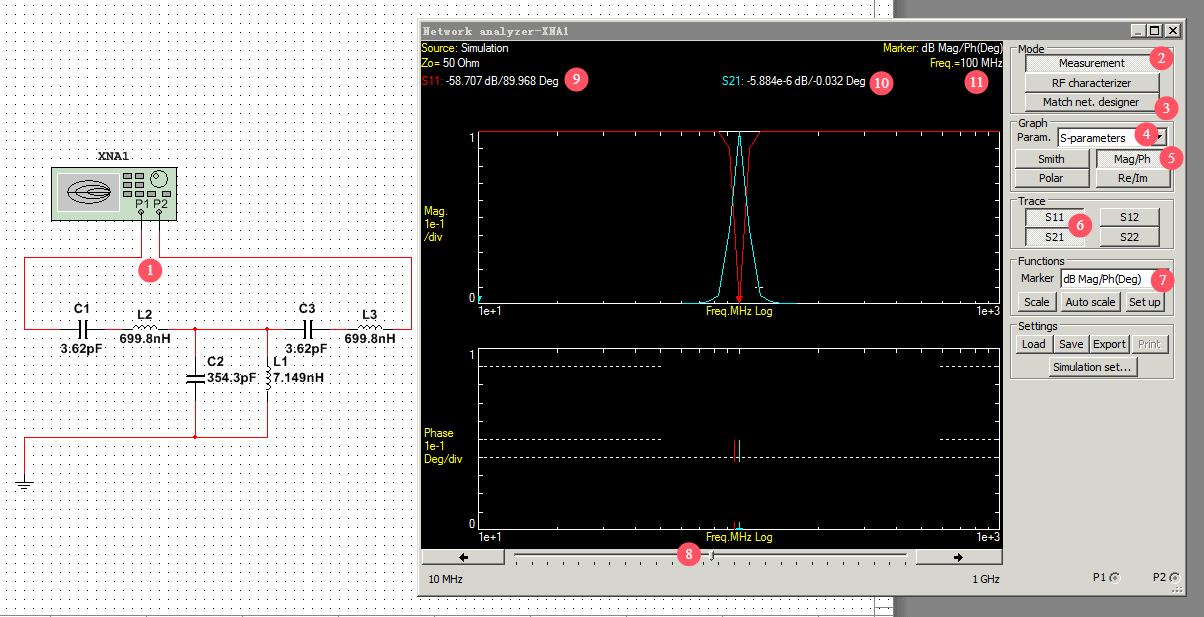Viewport: 1204px width, 617px height.
Task: Click the Auto scale button
Action: tap(1089, 302)
